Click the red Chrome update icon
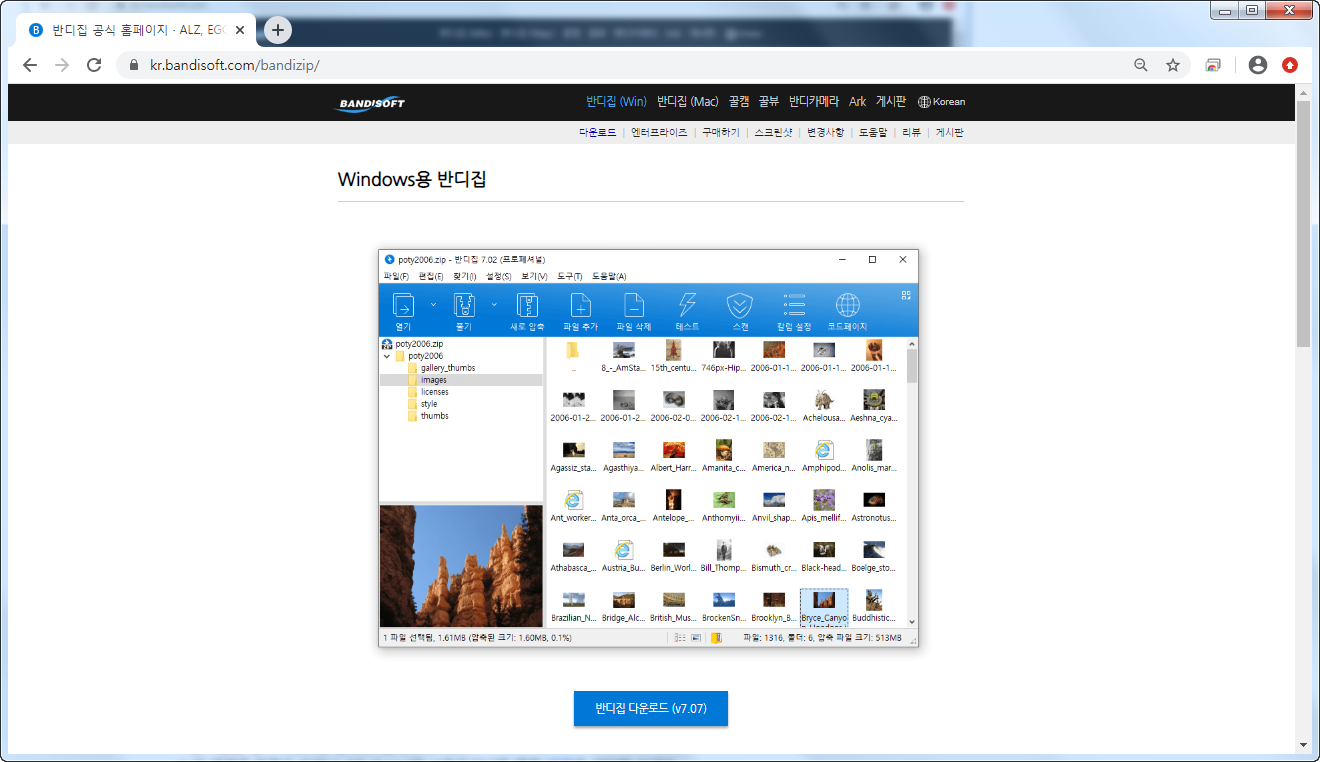This screenshot has width=1320, height=762. tap(1290, 65)
